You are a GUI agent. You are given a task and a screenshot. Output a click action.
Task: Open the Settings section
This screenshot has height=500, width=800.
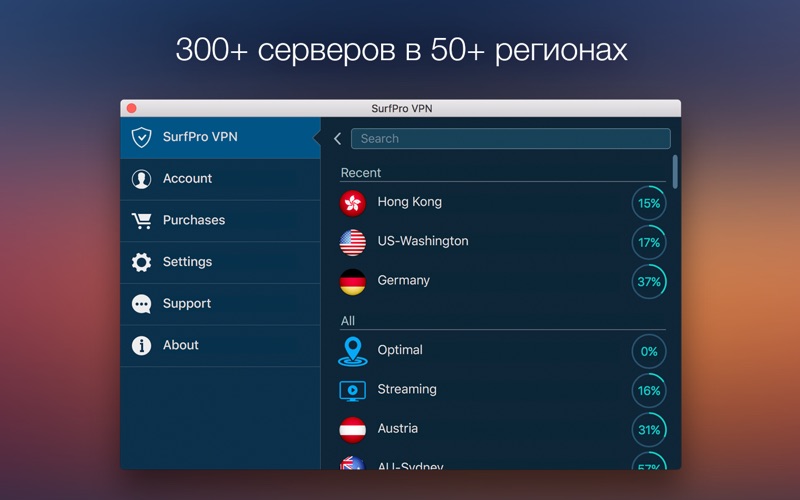220,262
